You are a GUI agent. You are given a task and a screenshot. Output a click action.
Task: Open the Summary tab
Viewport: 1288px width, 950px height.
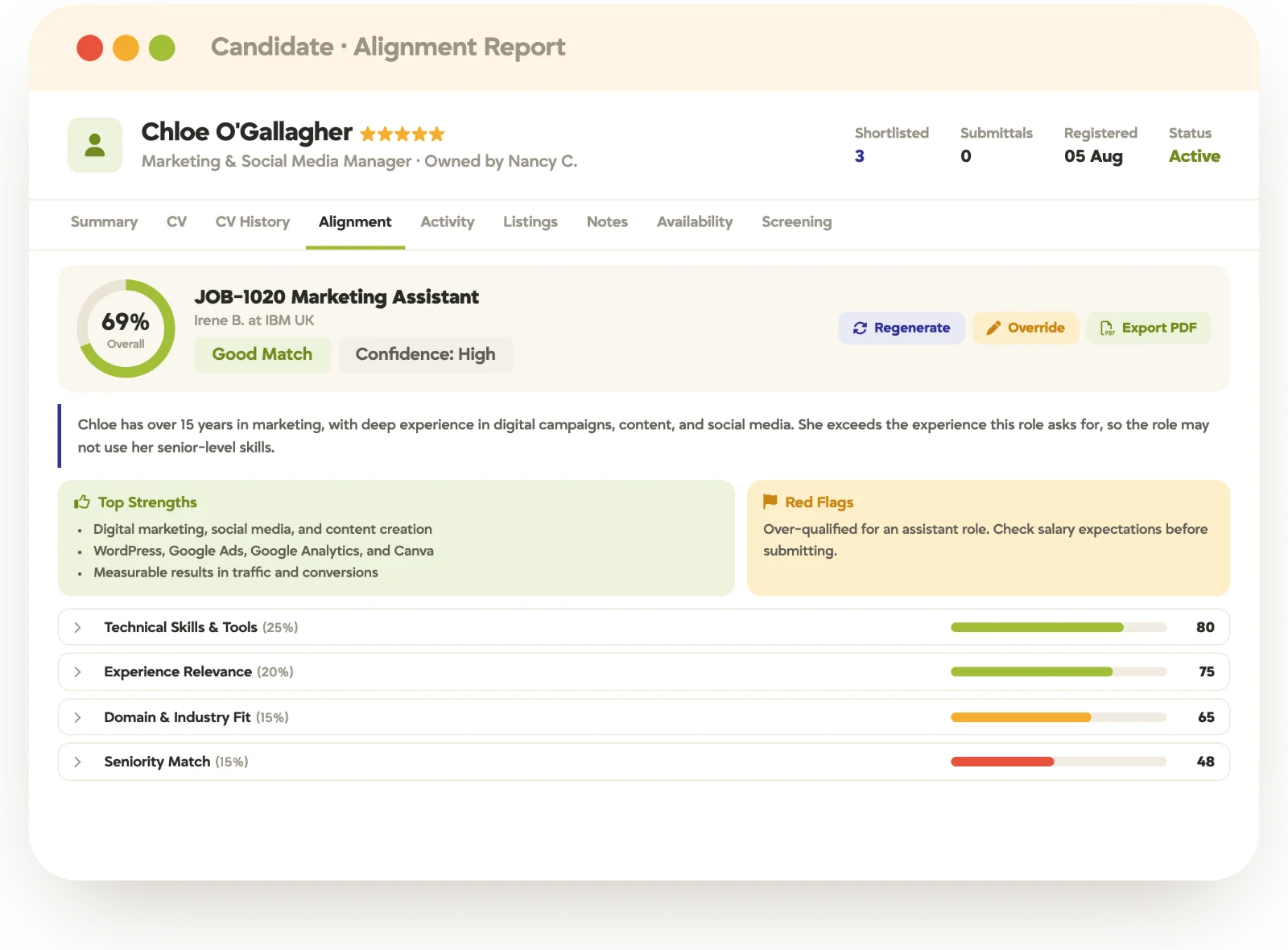coord(104,221)
